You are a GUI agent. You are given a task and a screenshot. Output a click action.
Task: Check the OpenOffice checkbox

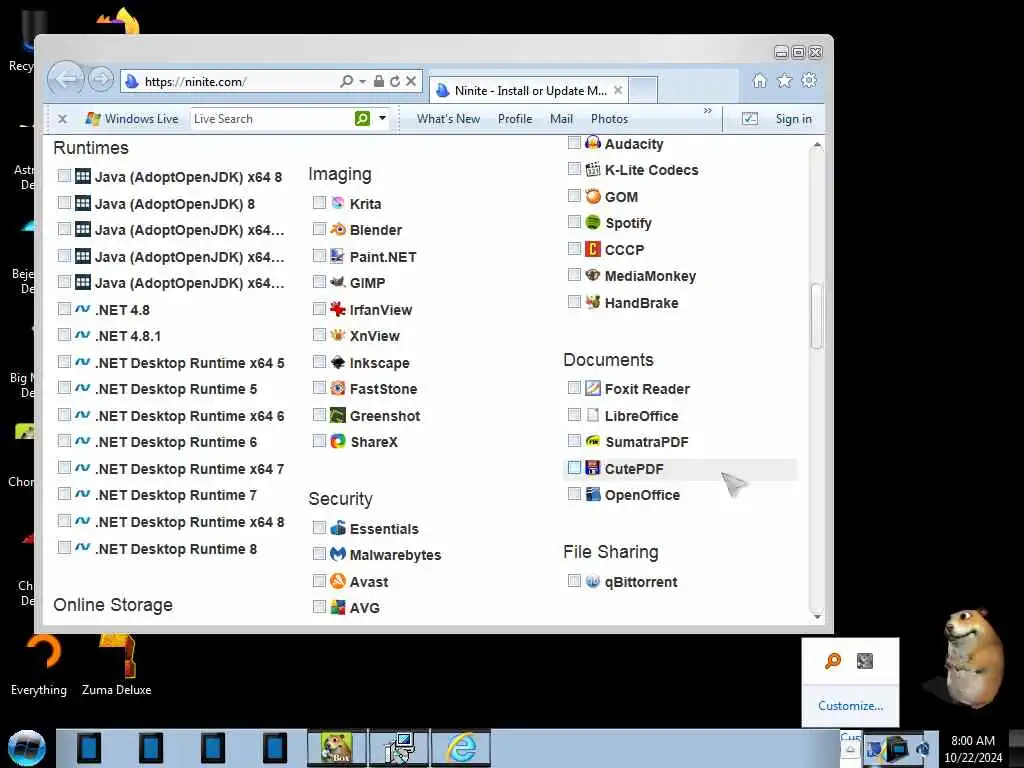[x=574, y=494]
